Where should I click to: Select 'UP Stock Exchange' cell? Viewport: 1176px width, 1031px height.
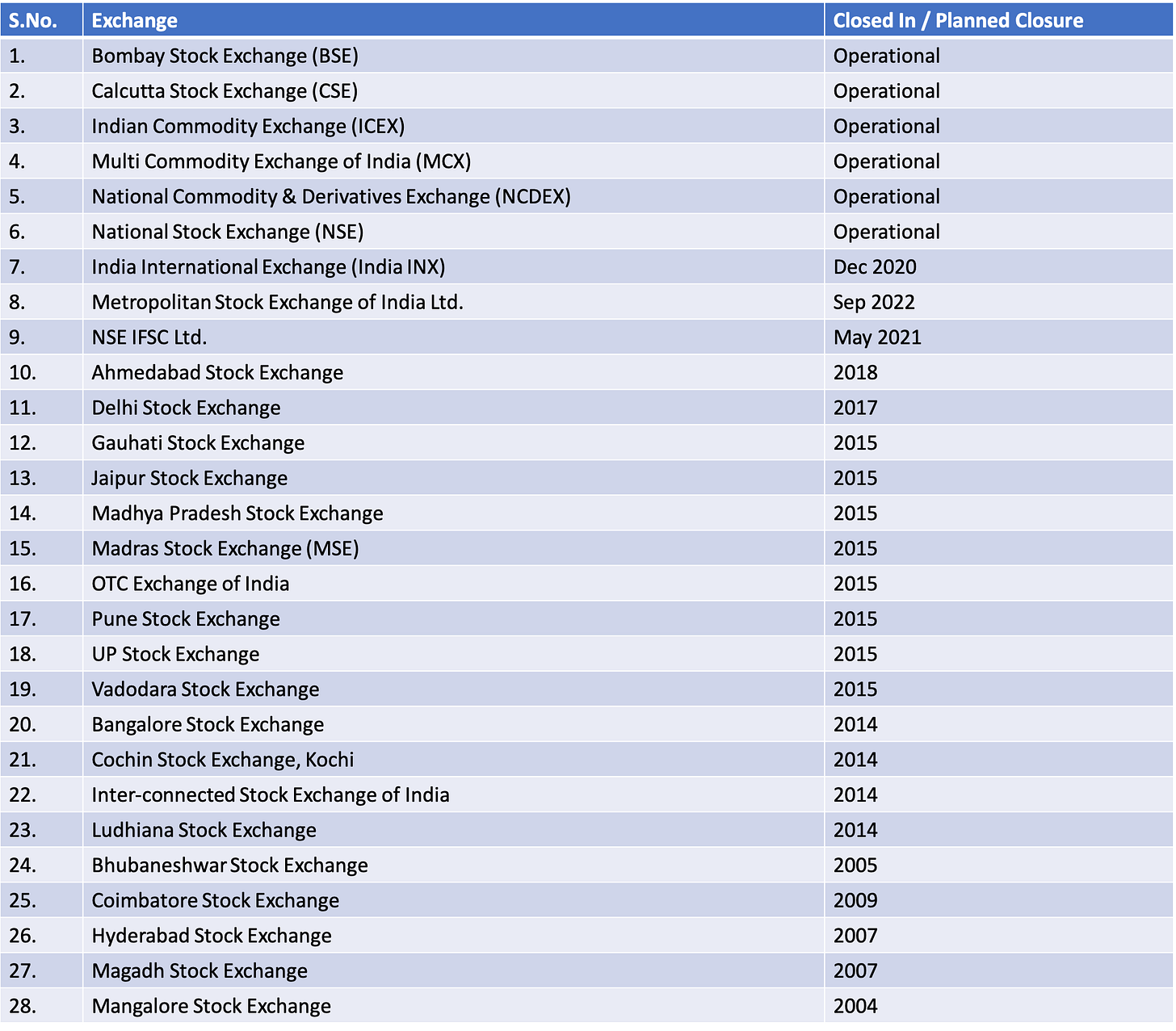pos(453,654)
